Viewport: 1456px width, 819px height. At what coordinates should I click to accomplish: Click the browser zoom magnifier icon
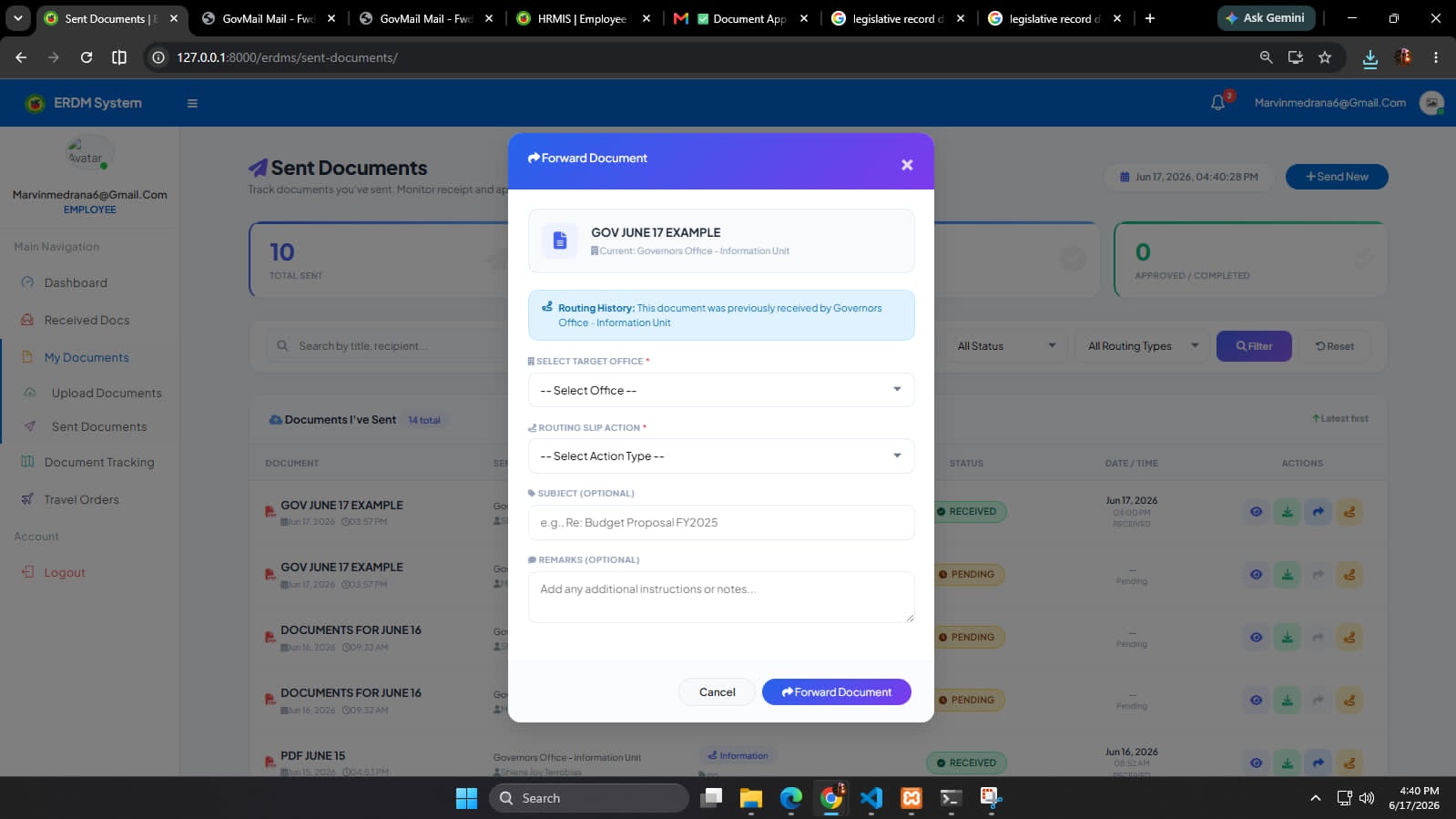pyautogui.click(x=1266, y=57)
